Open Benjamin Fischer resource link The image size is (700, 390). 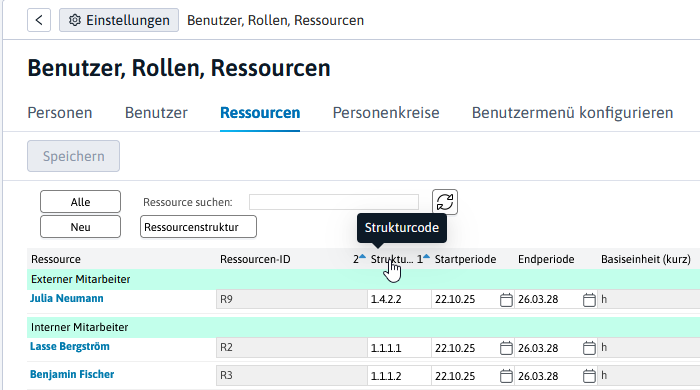coord(72,374)
